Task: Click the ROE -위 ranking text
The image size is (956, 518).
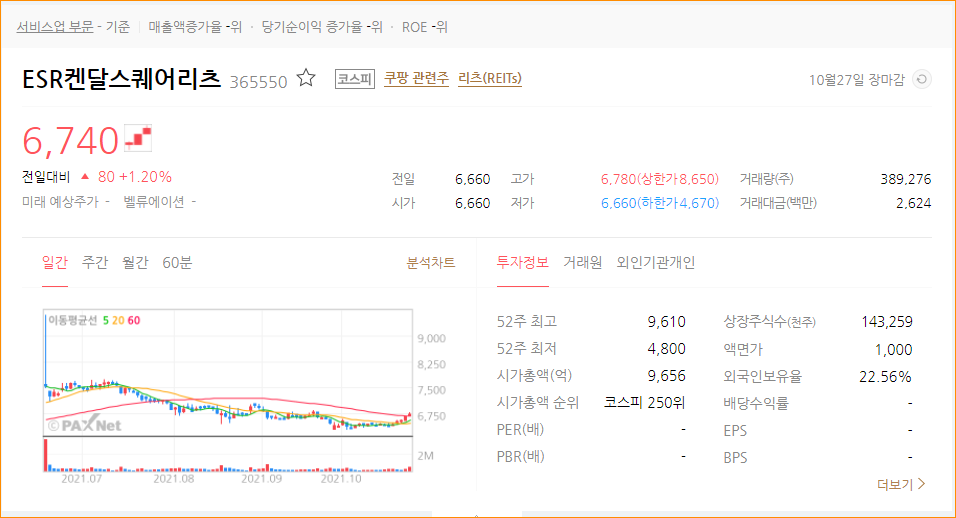Action: click(424, 27)
